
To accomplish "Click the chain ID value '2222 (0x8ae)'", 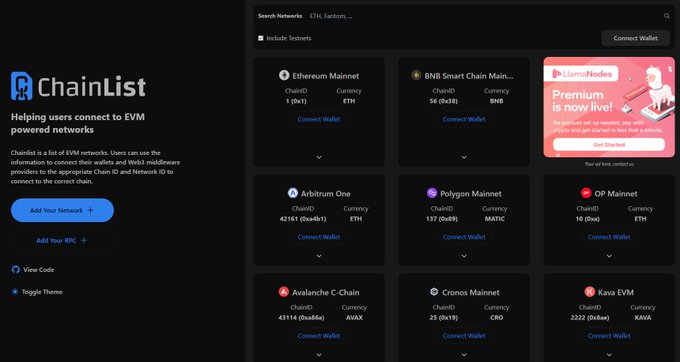I will (590, 318).
